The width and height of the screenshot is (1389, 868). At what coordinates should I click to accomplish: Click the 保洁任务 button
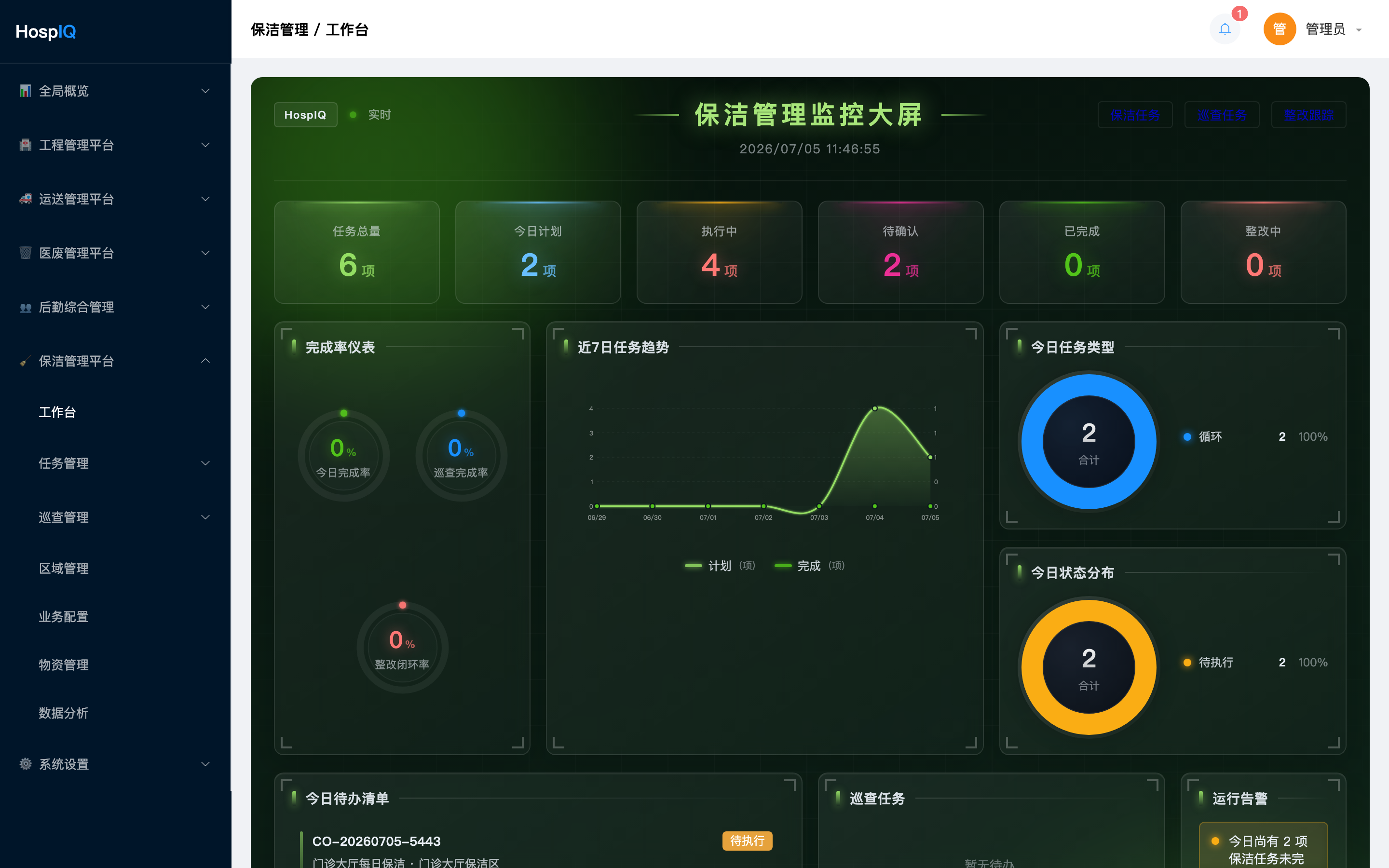(x=1135, y=115)
